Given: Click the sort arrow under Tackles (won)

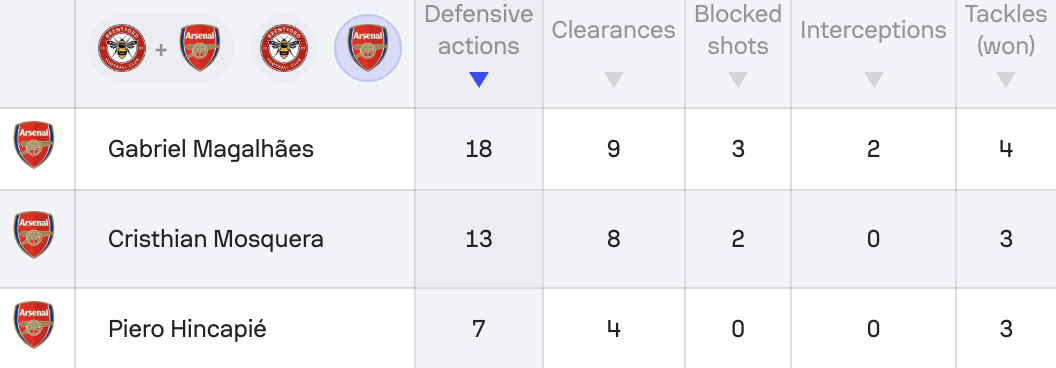Looking at the screenshot, I should point(1005,80).
